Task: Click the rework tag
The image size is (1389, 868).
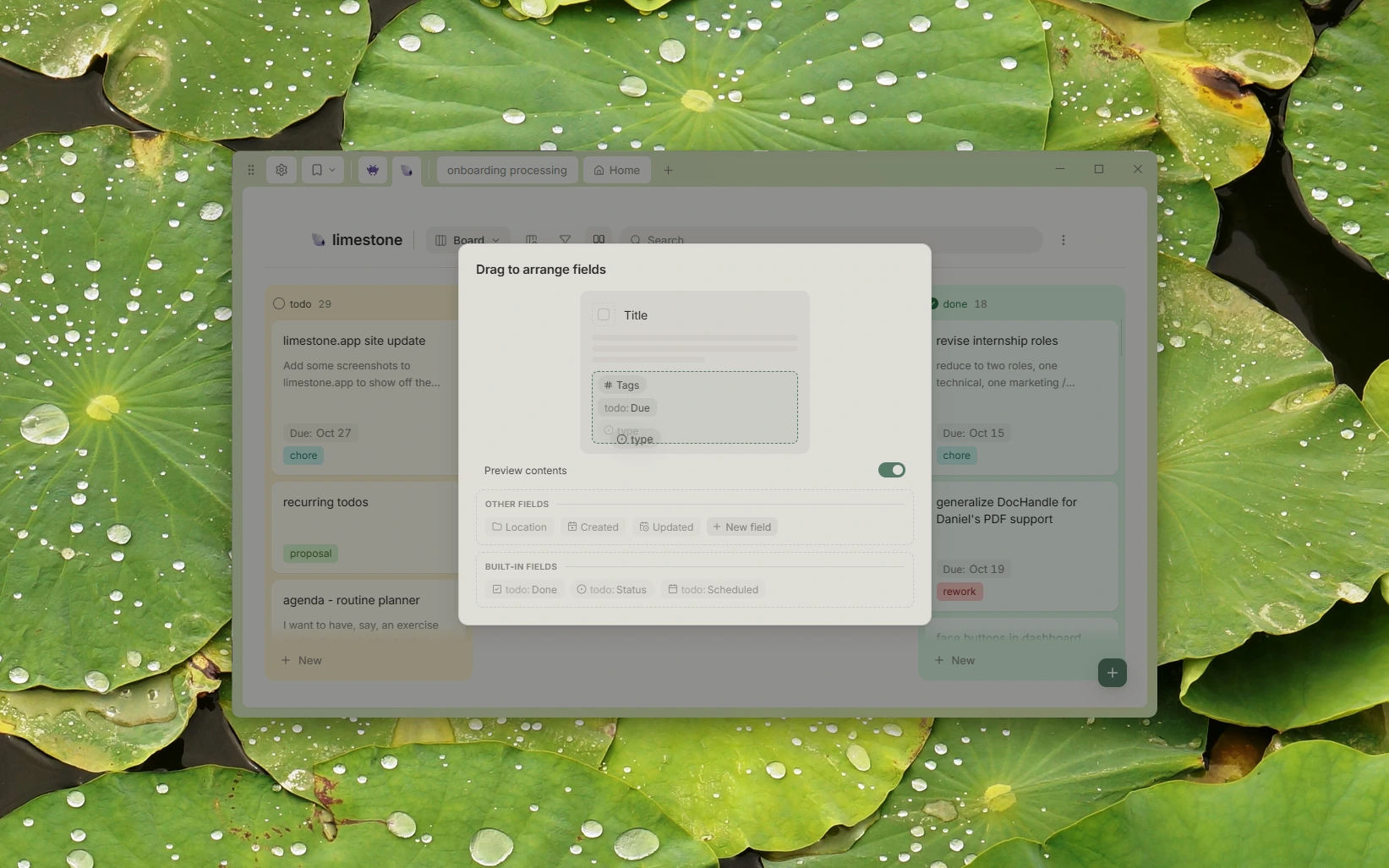Action: [960, 592]
